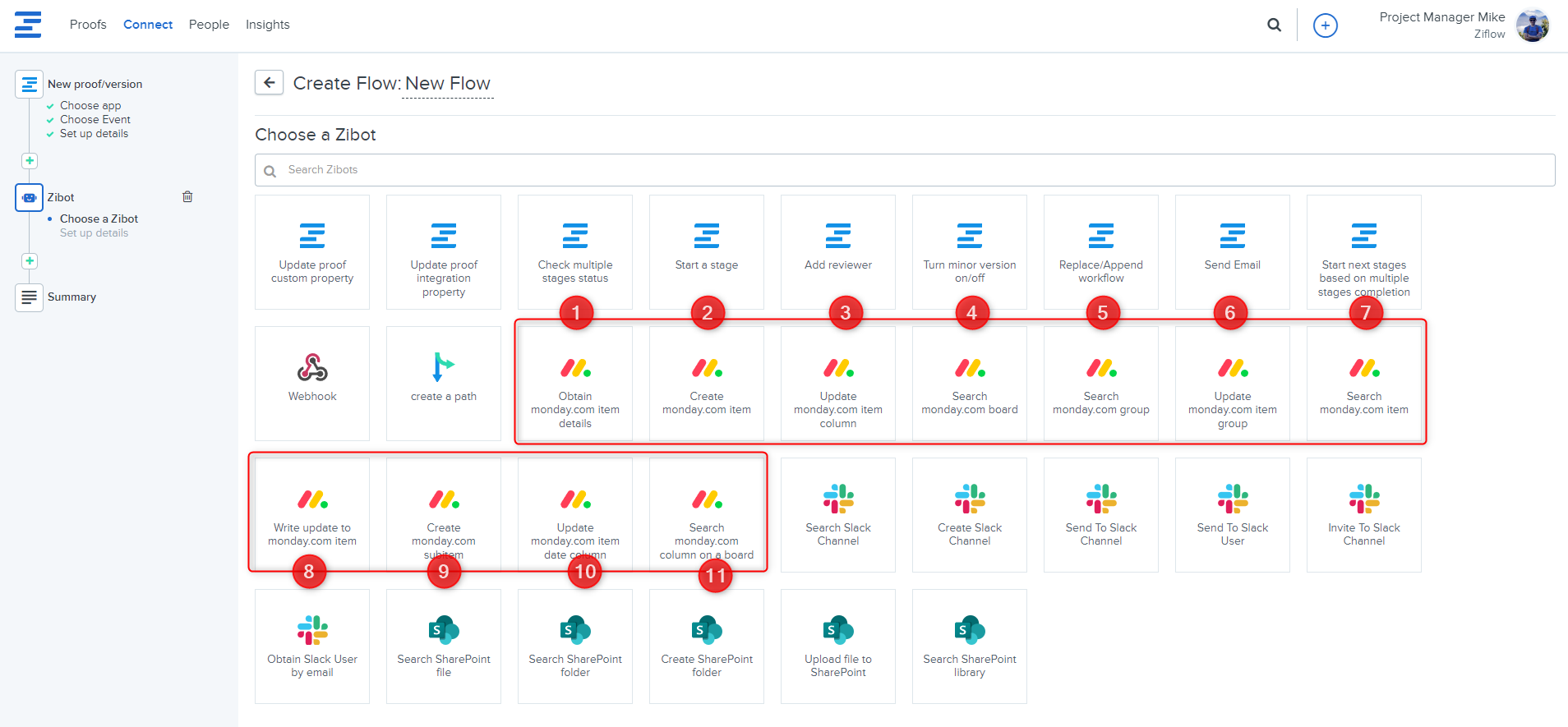Select Upload file to SharePoint zibot

[837, 646]
